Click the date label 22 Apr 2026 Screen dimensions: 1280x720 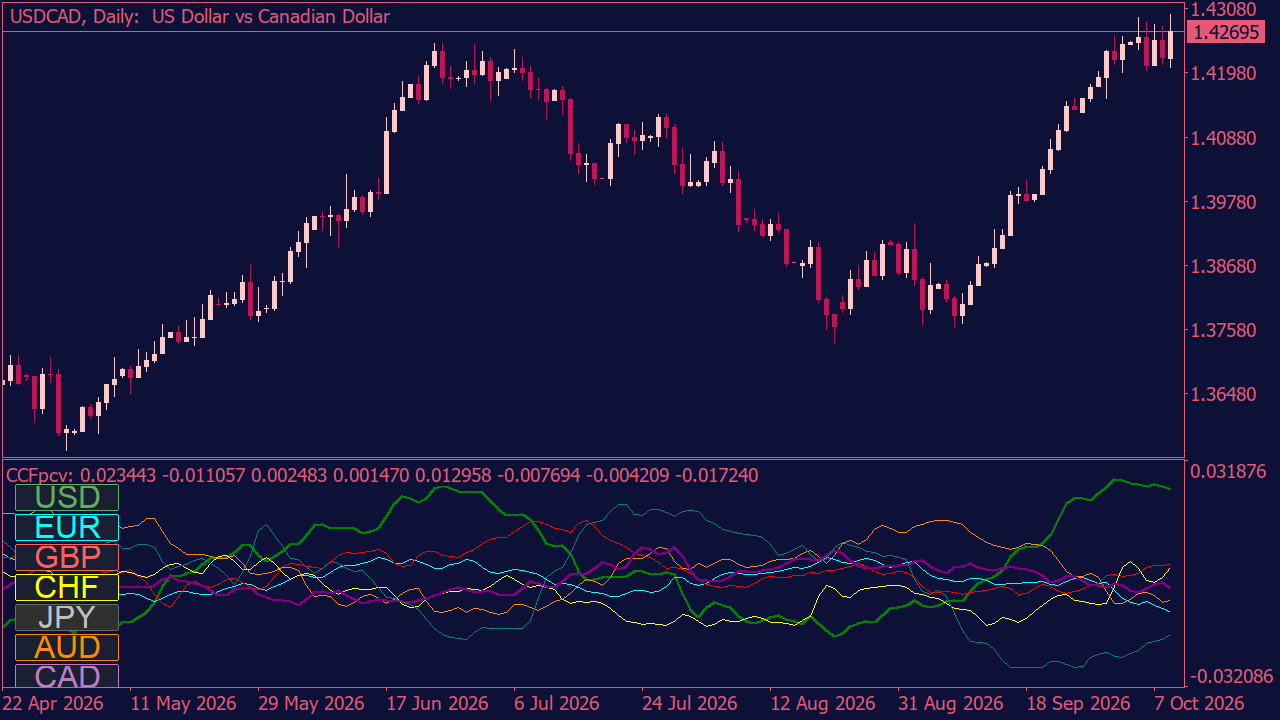[52, 704]
